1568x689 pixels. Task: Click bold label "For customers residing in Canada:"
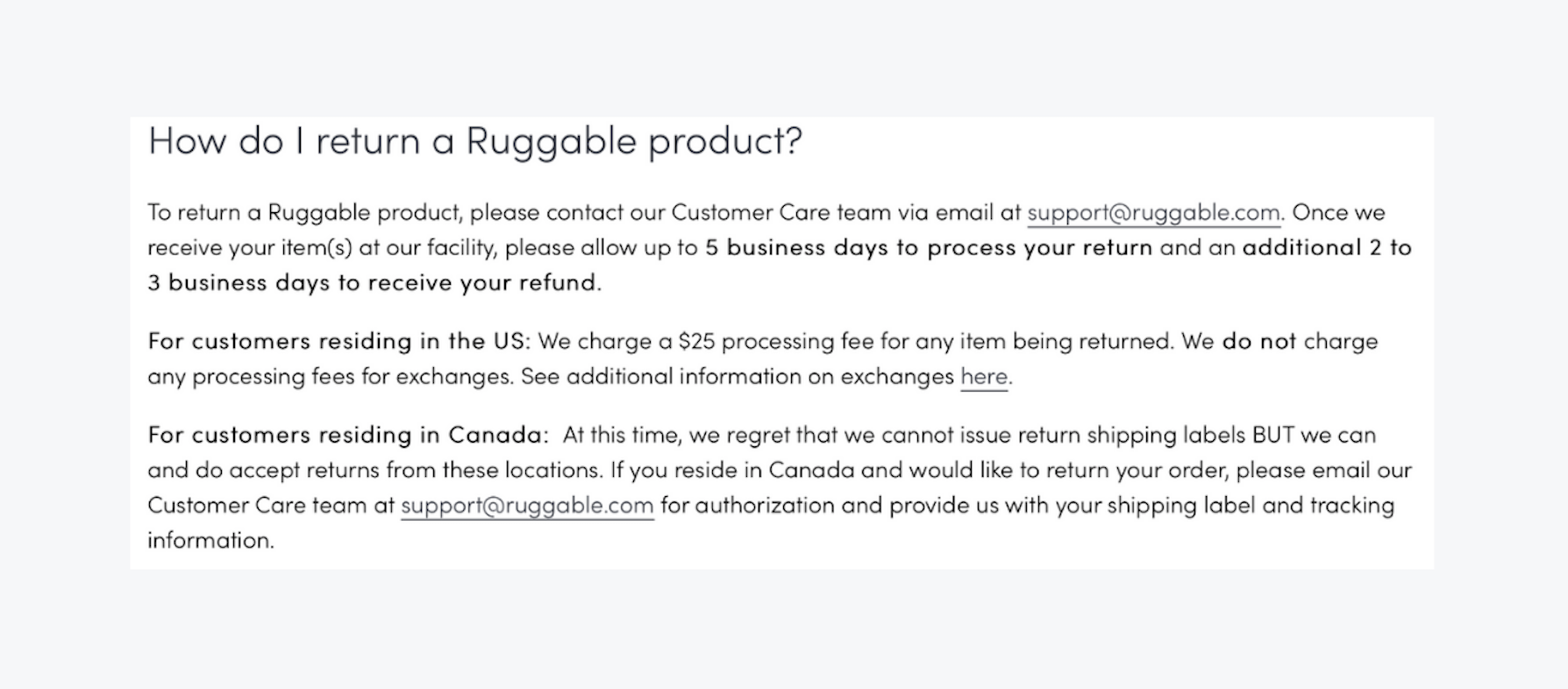pos(348,435)
